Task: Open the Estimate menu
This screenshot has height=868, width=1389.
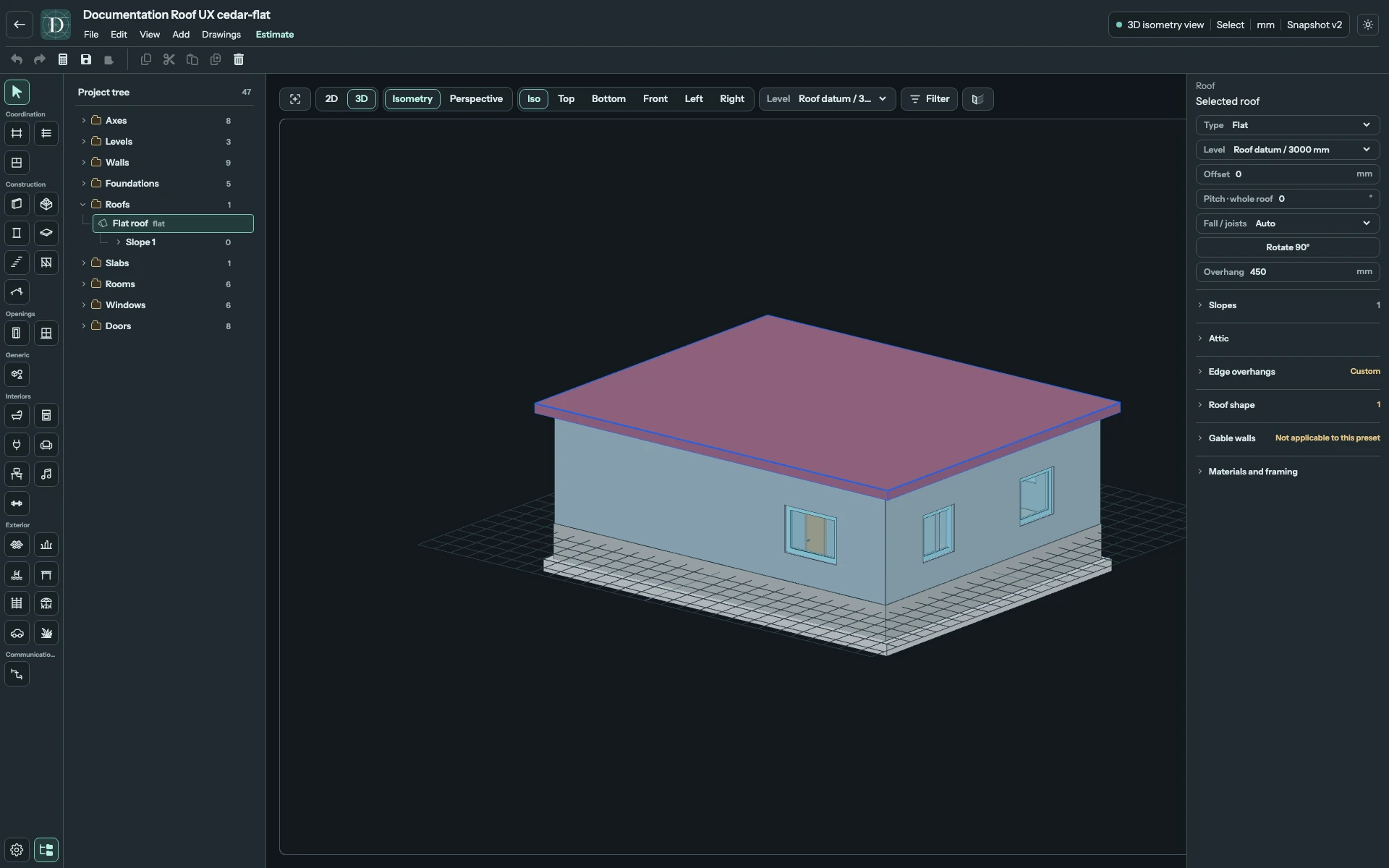Action: 275,35
